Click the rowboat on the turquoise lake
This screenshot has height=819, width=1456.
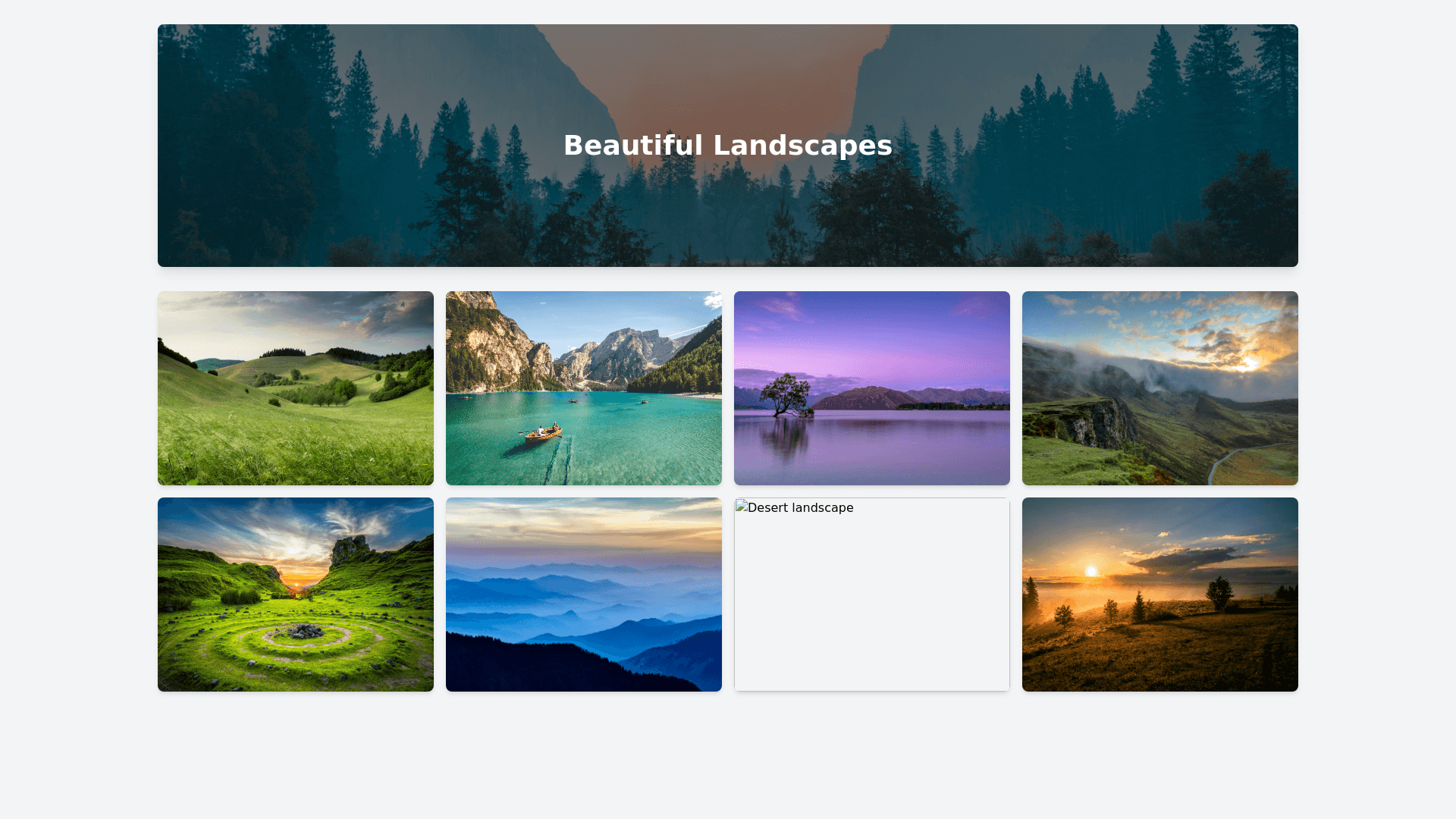coord(543,434)
